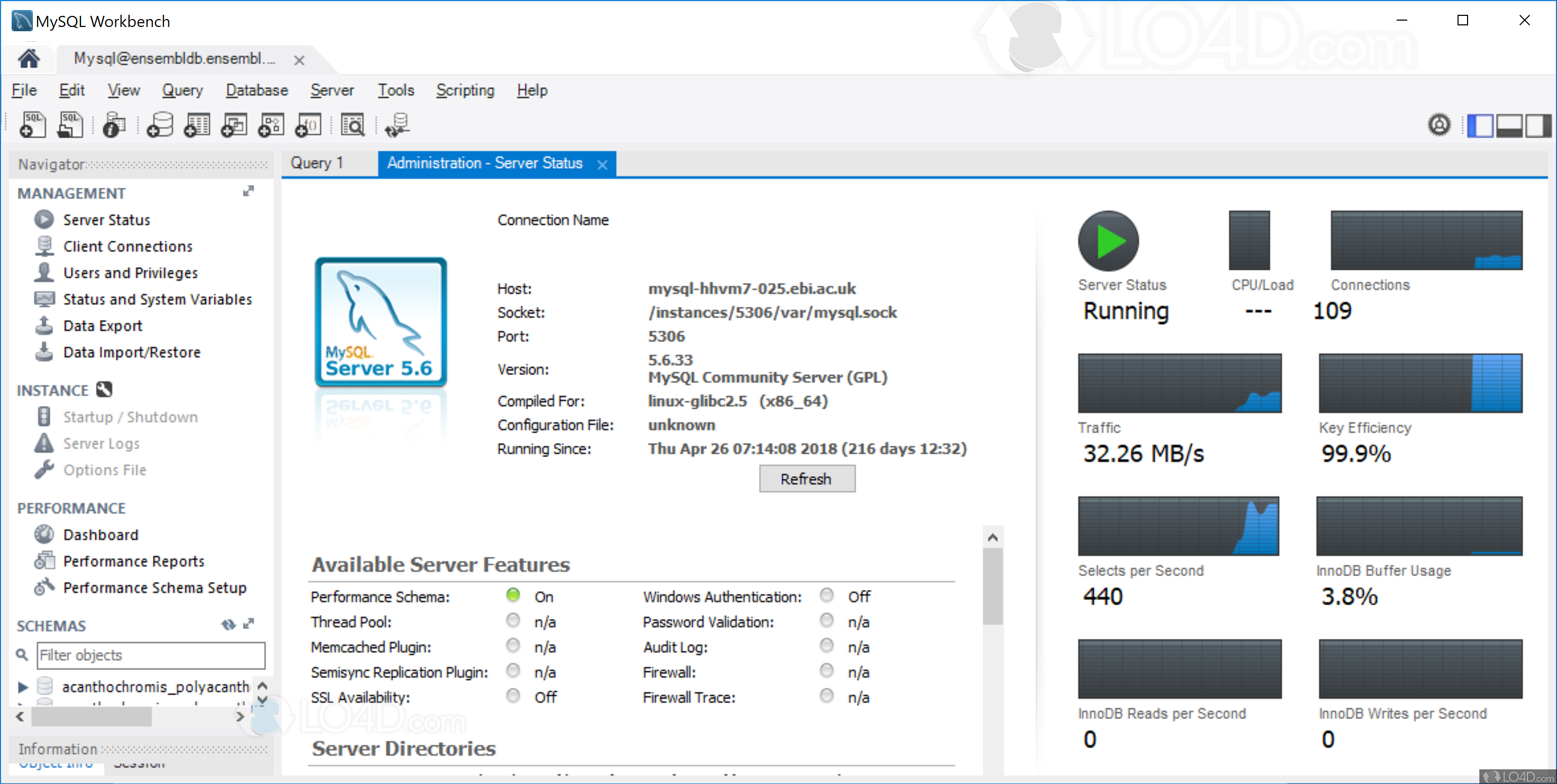Expand the Management section with arrows icon
The image size is (1557, 784).
[248, 192]
